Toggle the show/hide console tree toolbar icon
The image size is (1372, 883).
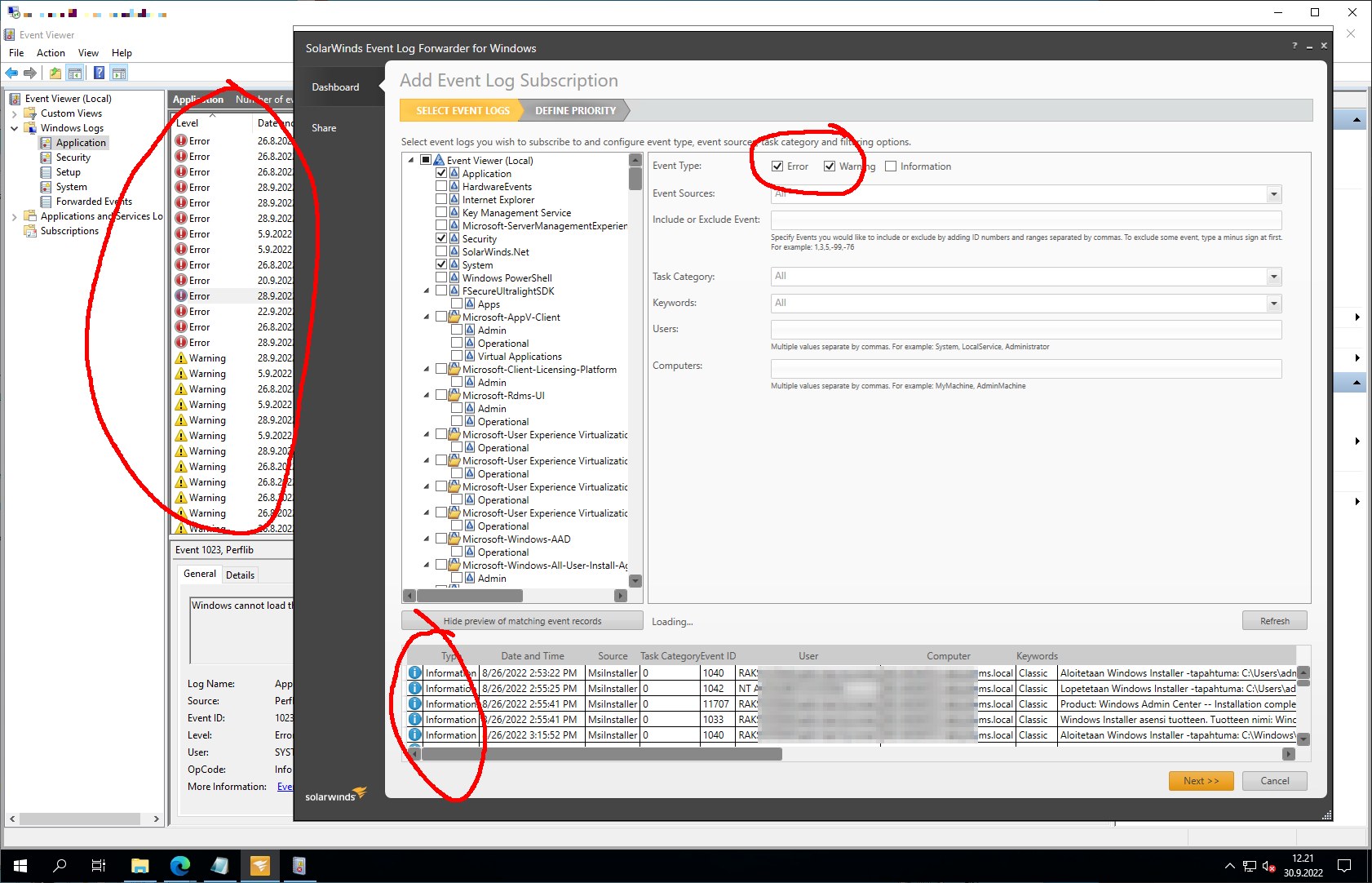click(74, 73)
